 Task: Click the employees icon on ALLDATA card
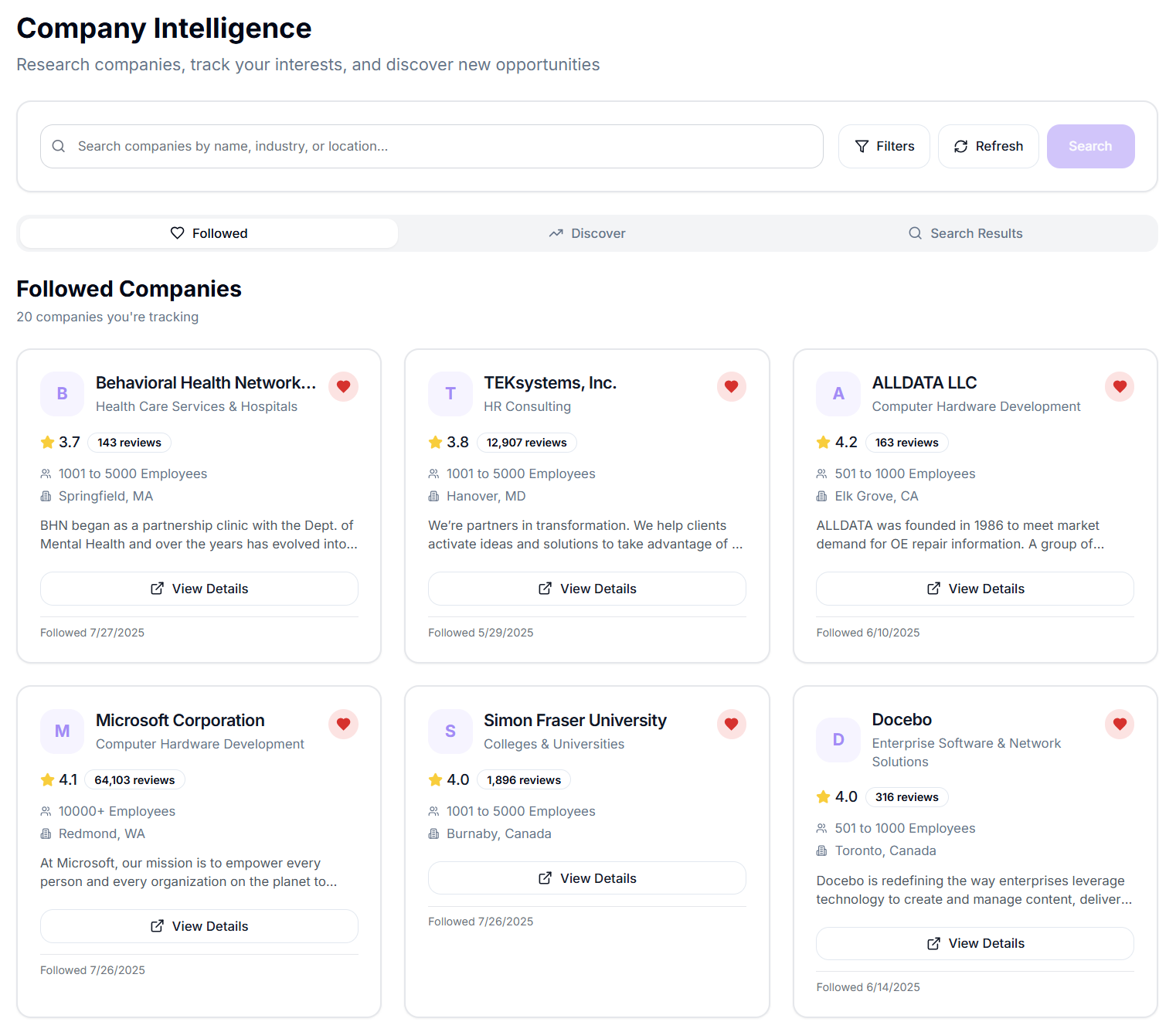[821, 474]
